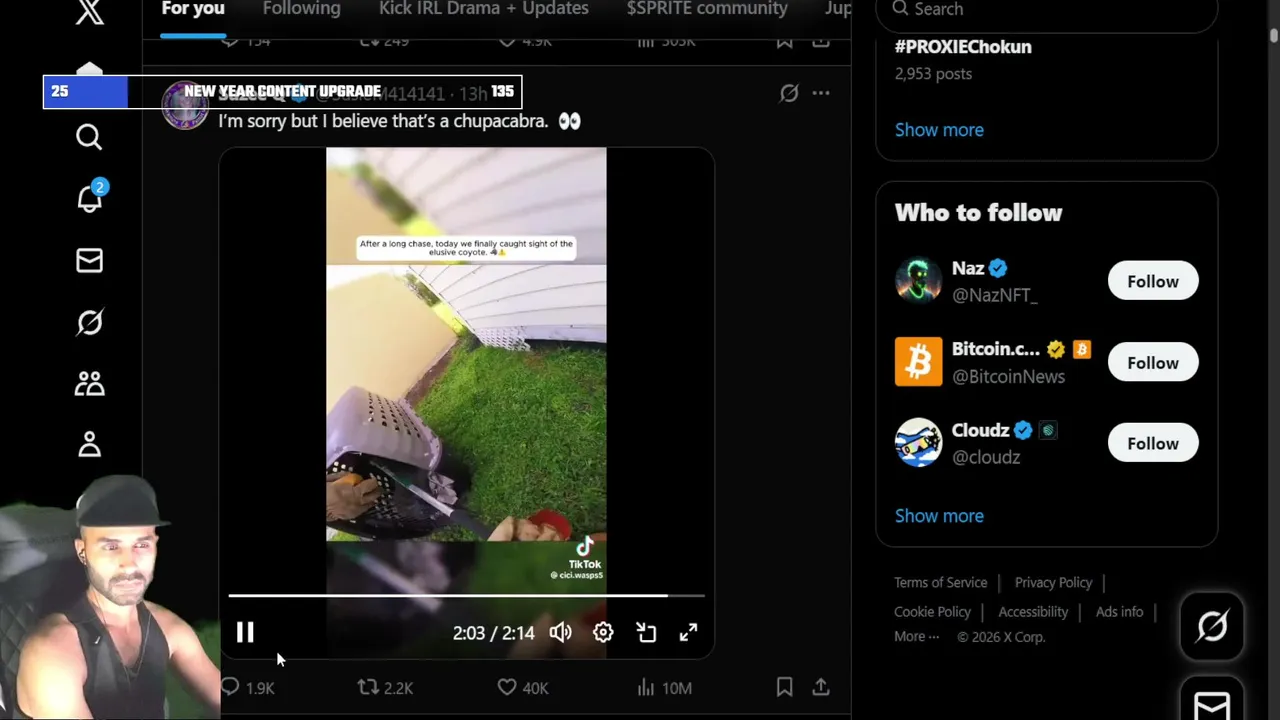The height and width of the screenshot is (720, 1280).
Task: Open Ads info footer link
Action: pyautogui.click(x=1119, y=612)
